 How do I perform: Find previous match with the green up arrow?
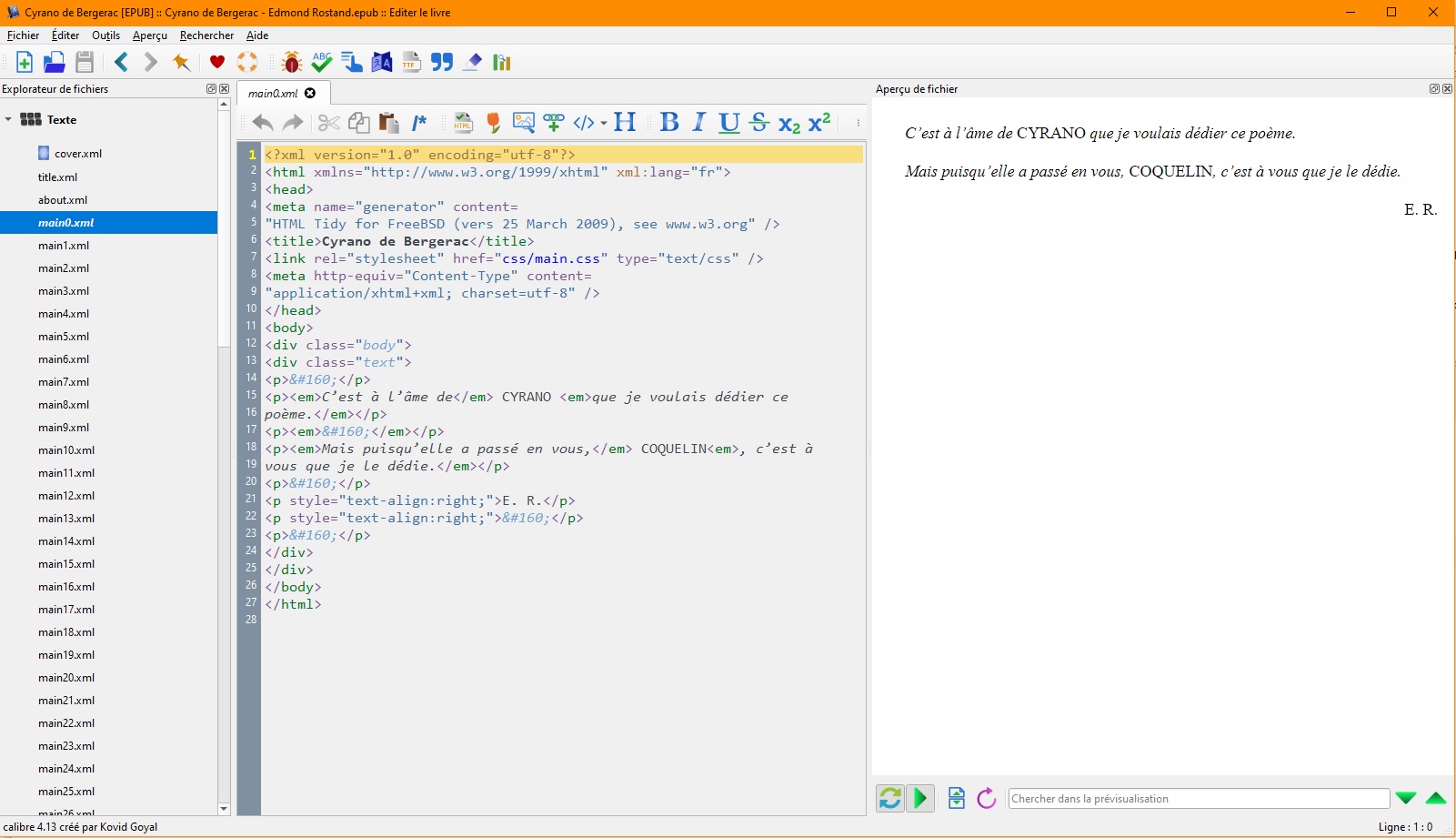1436,799
